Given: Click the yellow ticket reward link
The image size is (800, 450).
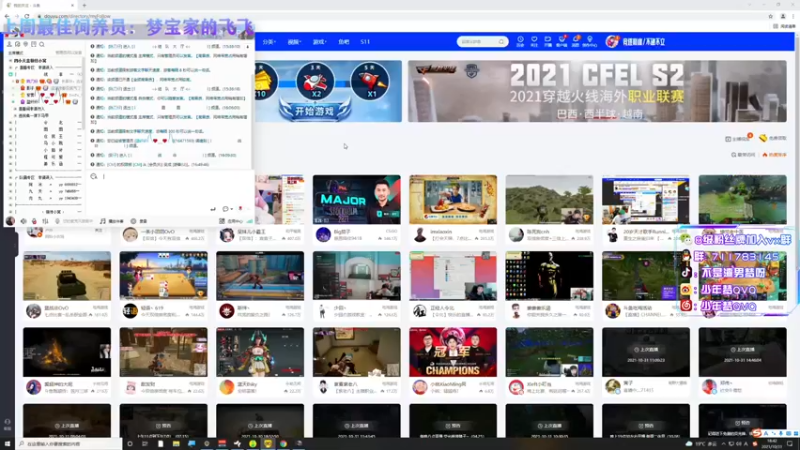Looking at the screenshot, I should [x=772, y=138].
